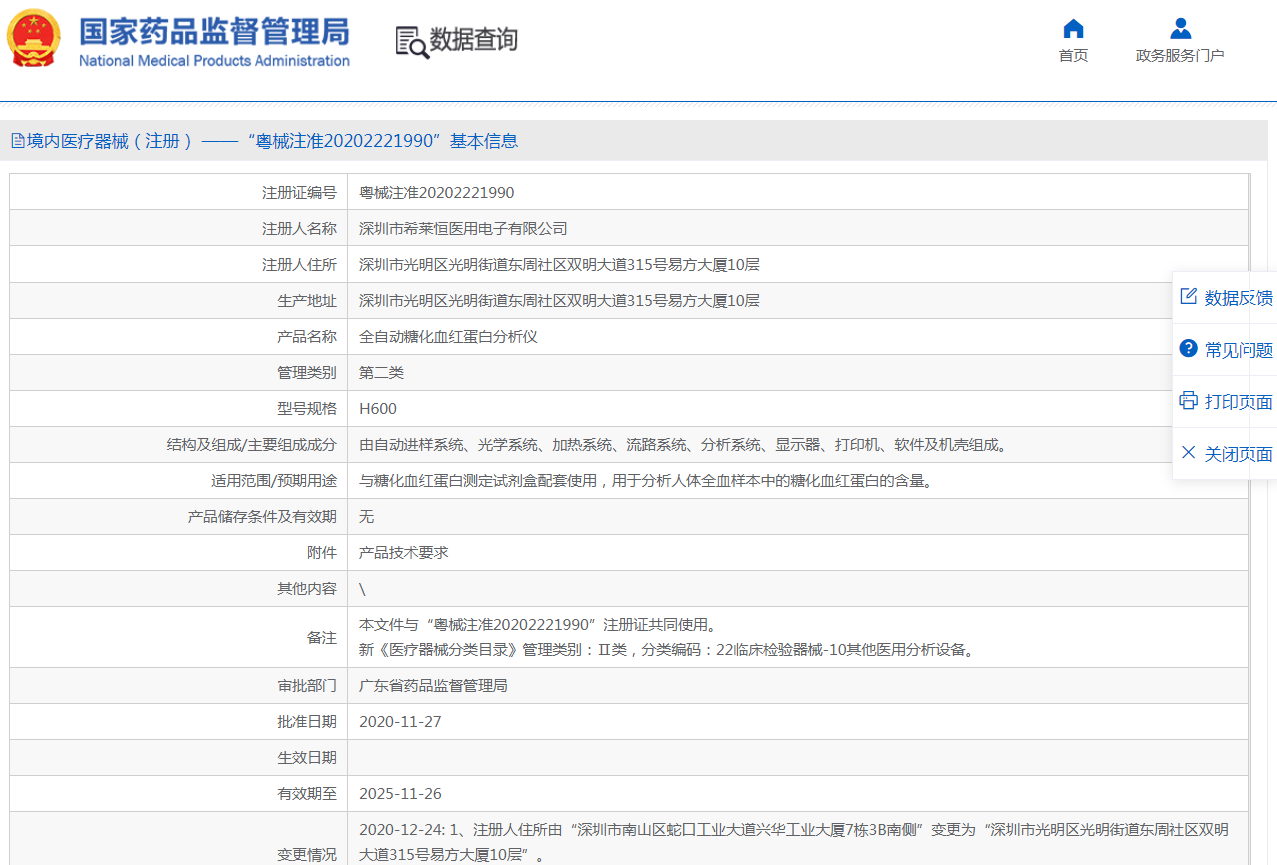Click the 型号规格 row label
Image resolution: width=1277 pixels, height=865 pixels.
point(307,408)
